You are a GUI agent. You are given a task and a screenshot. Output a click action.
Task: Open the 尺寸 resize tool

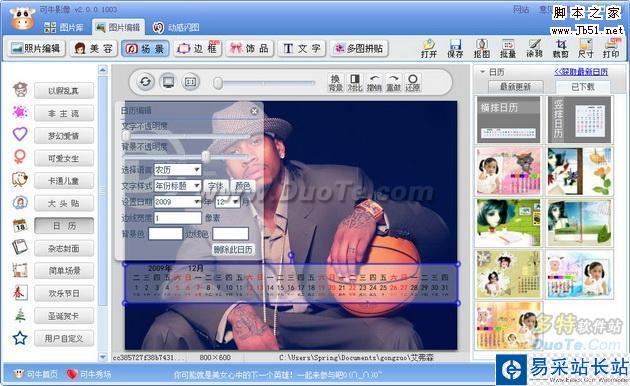(586, 48)
